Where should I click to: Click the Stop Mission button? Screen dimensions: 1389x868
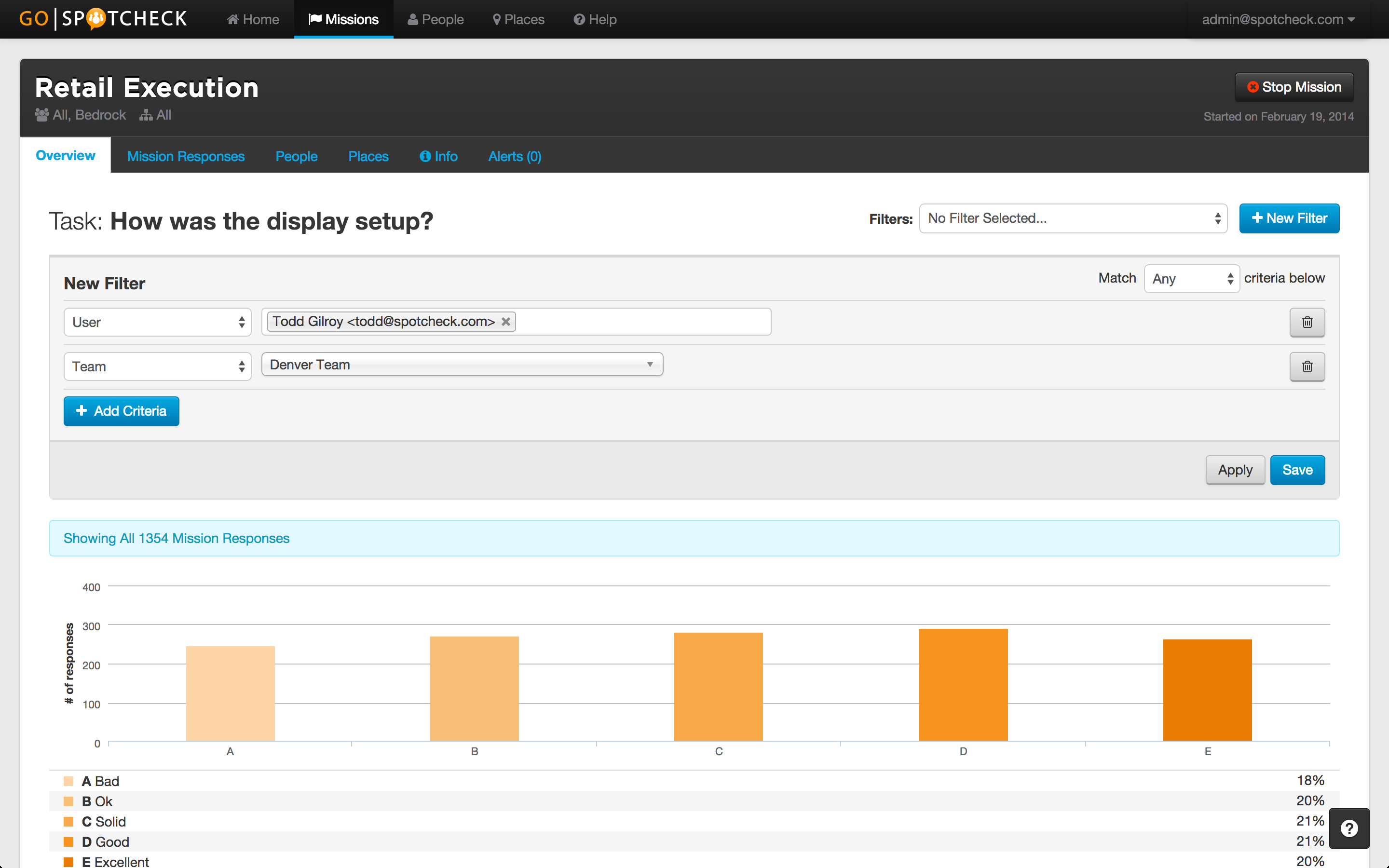1294,87
